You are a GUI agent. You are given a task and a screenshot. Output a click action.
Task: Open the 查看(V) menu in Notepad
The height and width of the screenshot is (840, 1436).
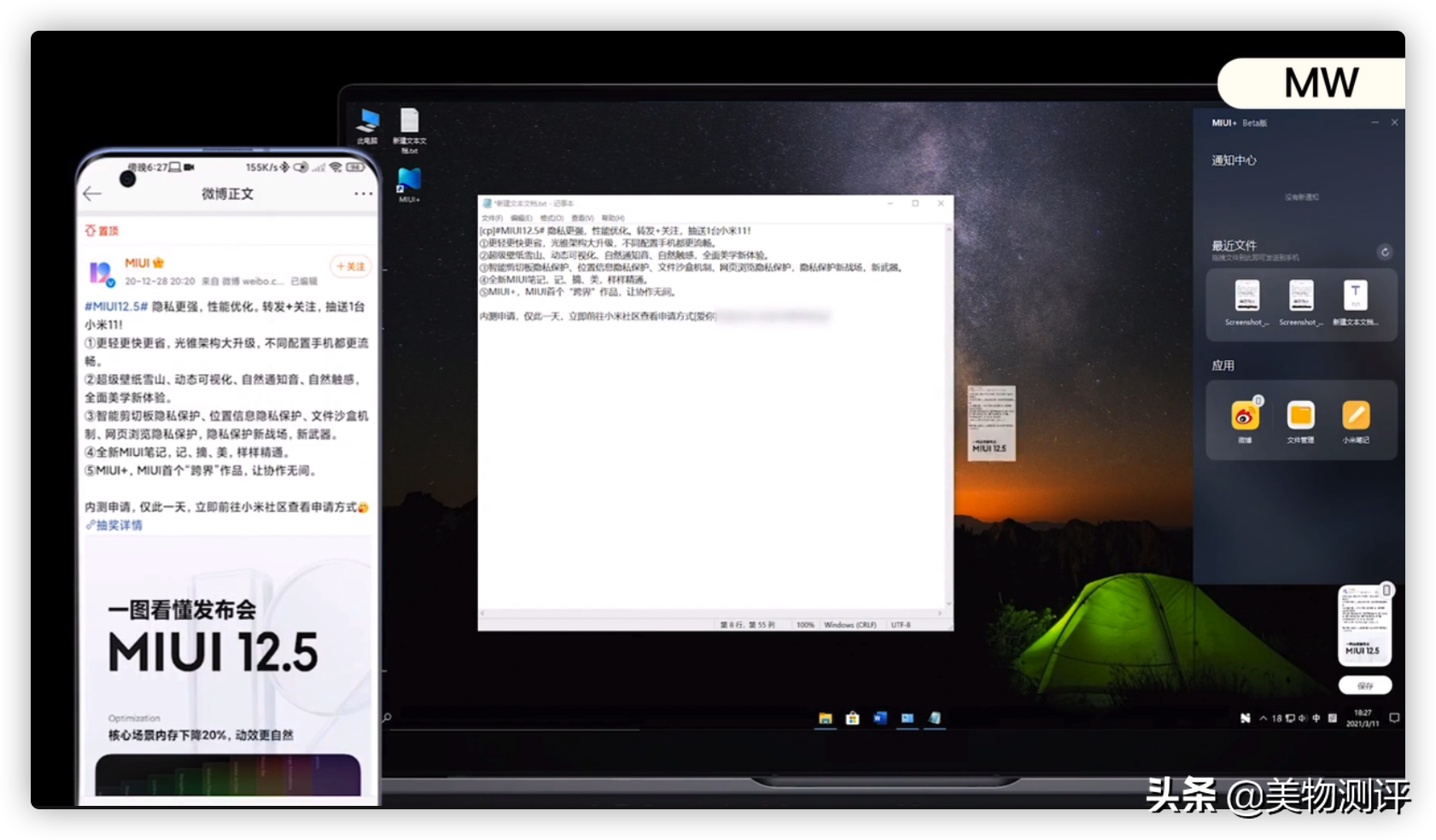582,218
